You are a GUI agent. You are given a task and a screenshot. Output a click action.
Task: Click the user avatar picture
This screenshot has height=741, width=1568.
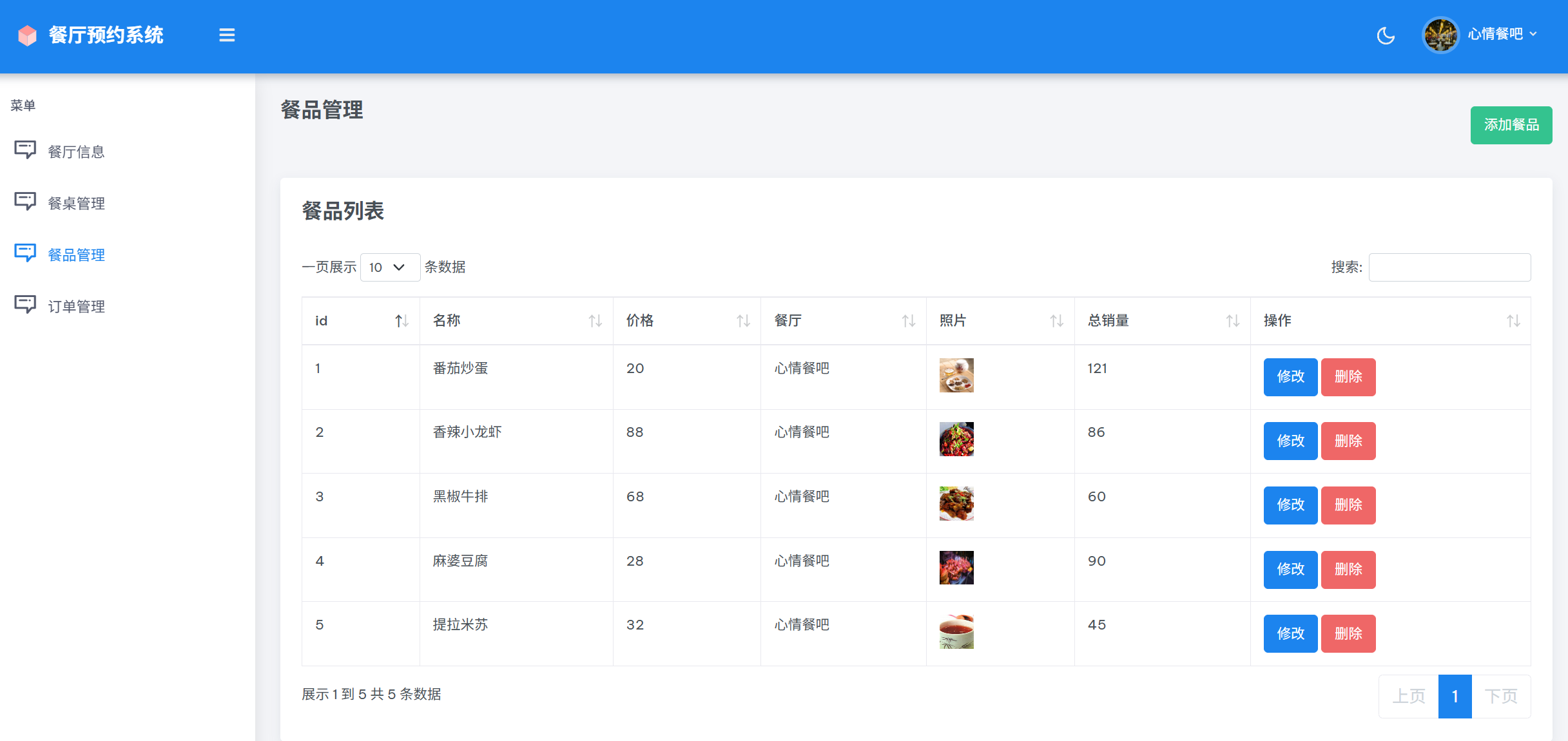1440,35
